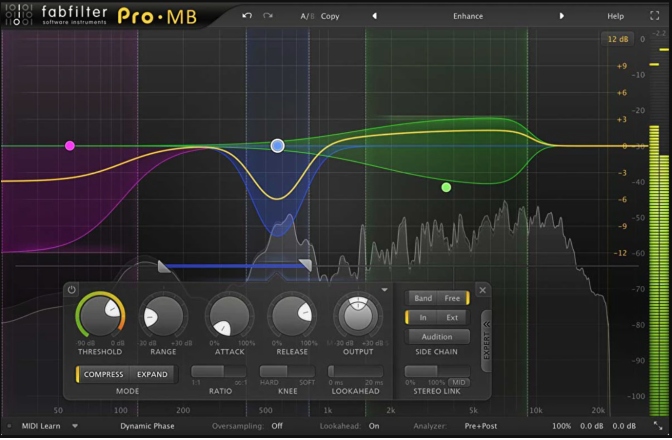
Task: Click the -2.2 peak level readout
Action: pyautogui.click(x=659, y=33)
